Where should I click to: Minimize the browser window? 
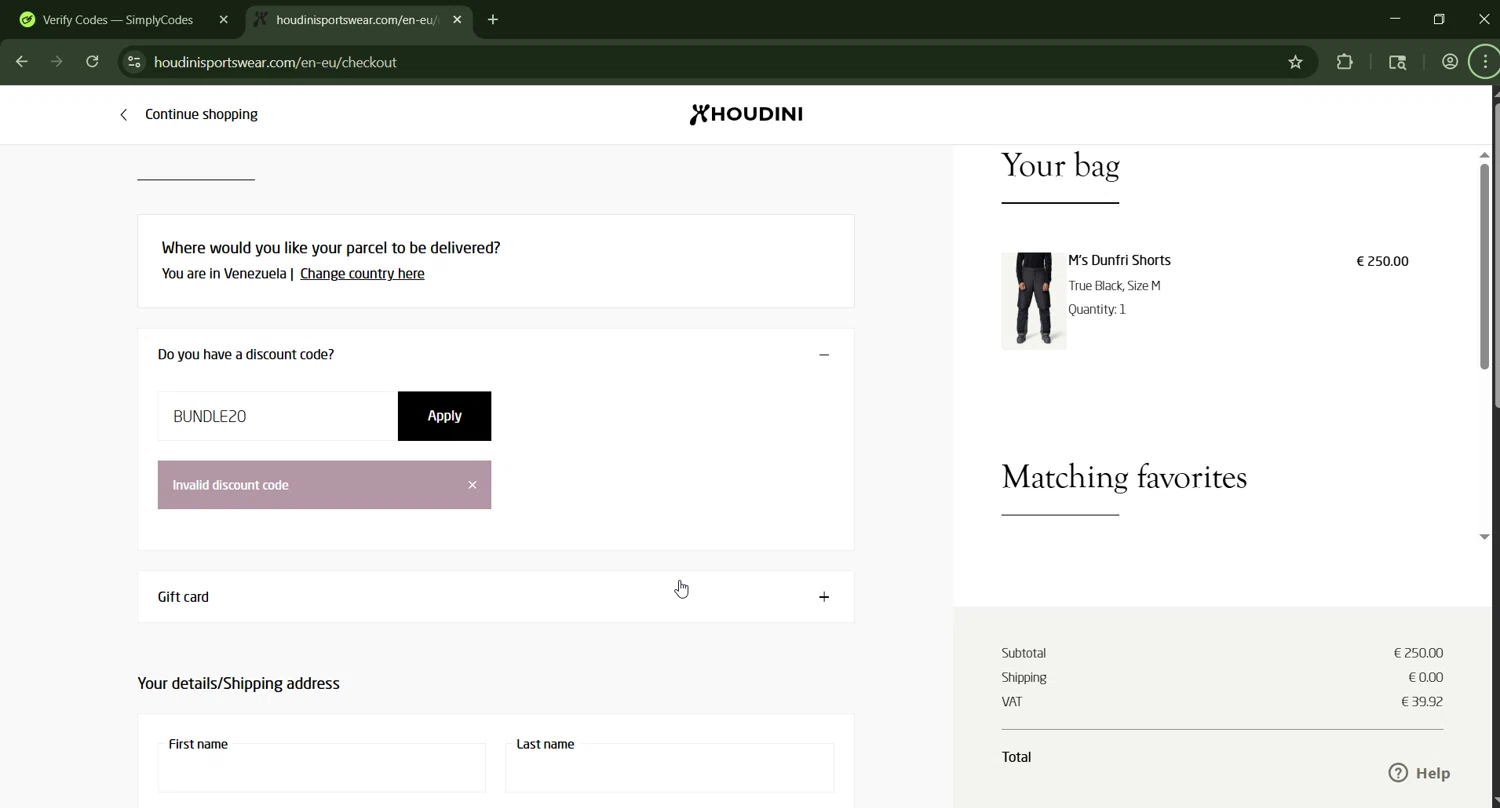click(1395, 19)
